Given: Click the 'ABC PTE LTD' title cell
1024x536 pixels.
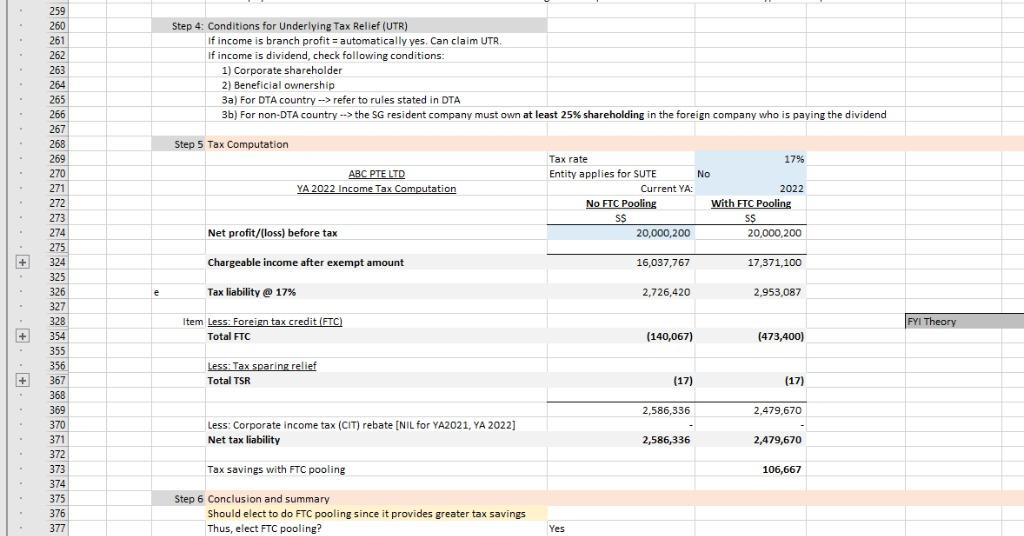Looking at the screenshot, I should (x=376, y=173).
